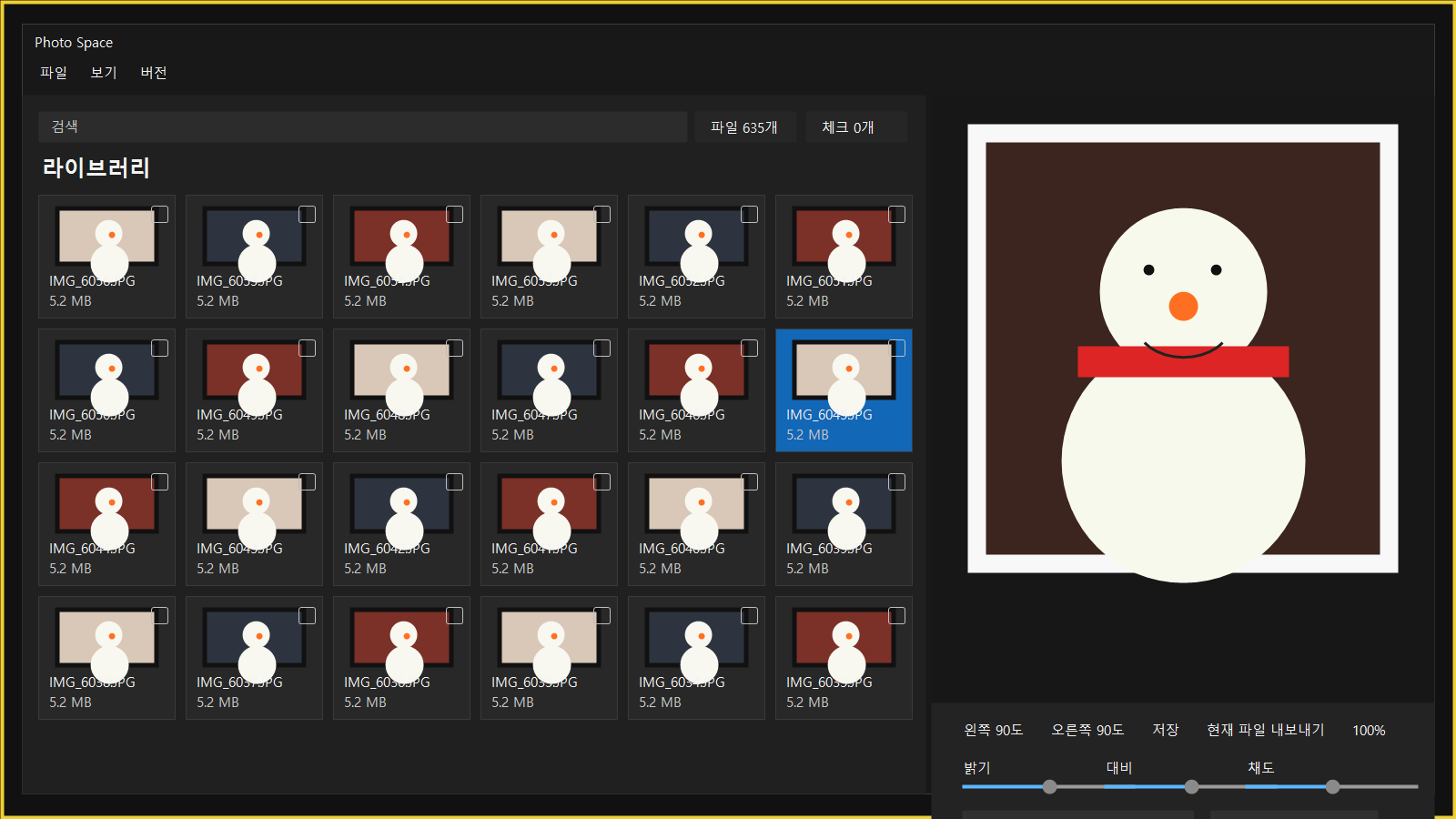
Task: Check the box on IMG_6056.JPG
Action: pos(160,215)
